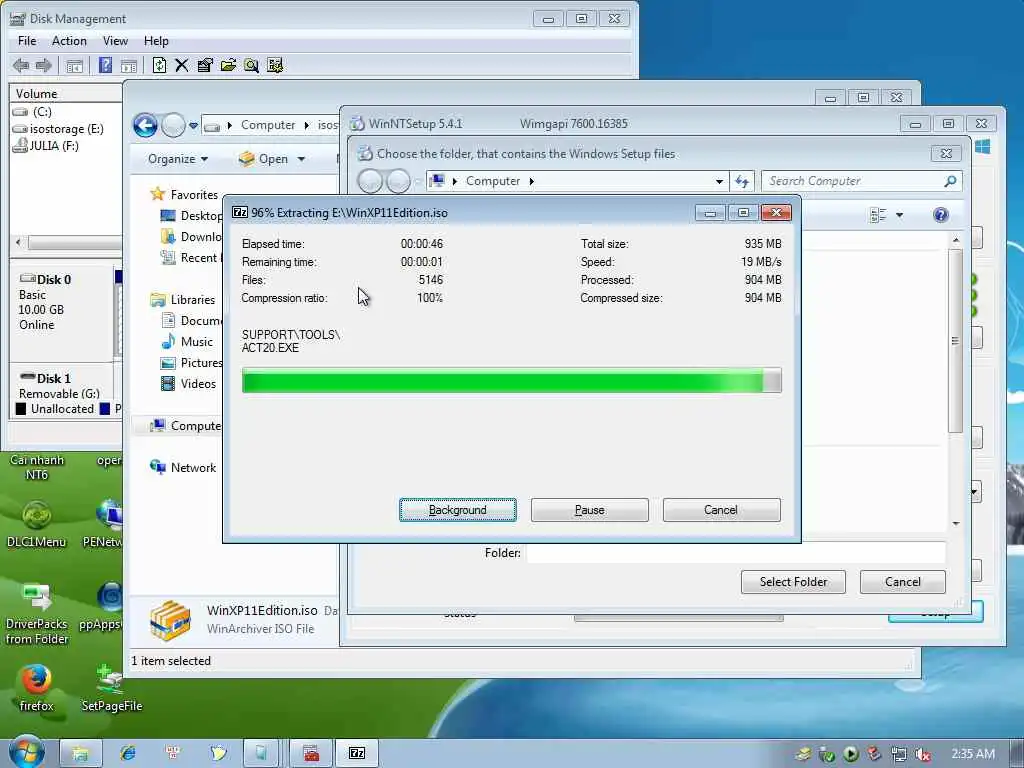Click the Select Folder button
The height and width of the screenshot is (768, 1024).
tap(793, 581)
